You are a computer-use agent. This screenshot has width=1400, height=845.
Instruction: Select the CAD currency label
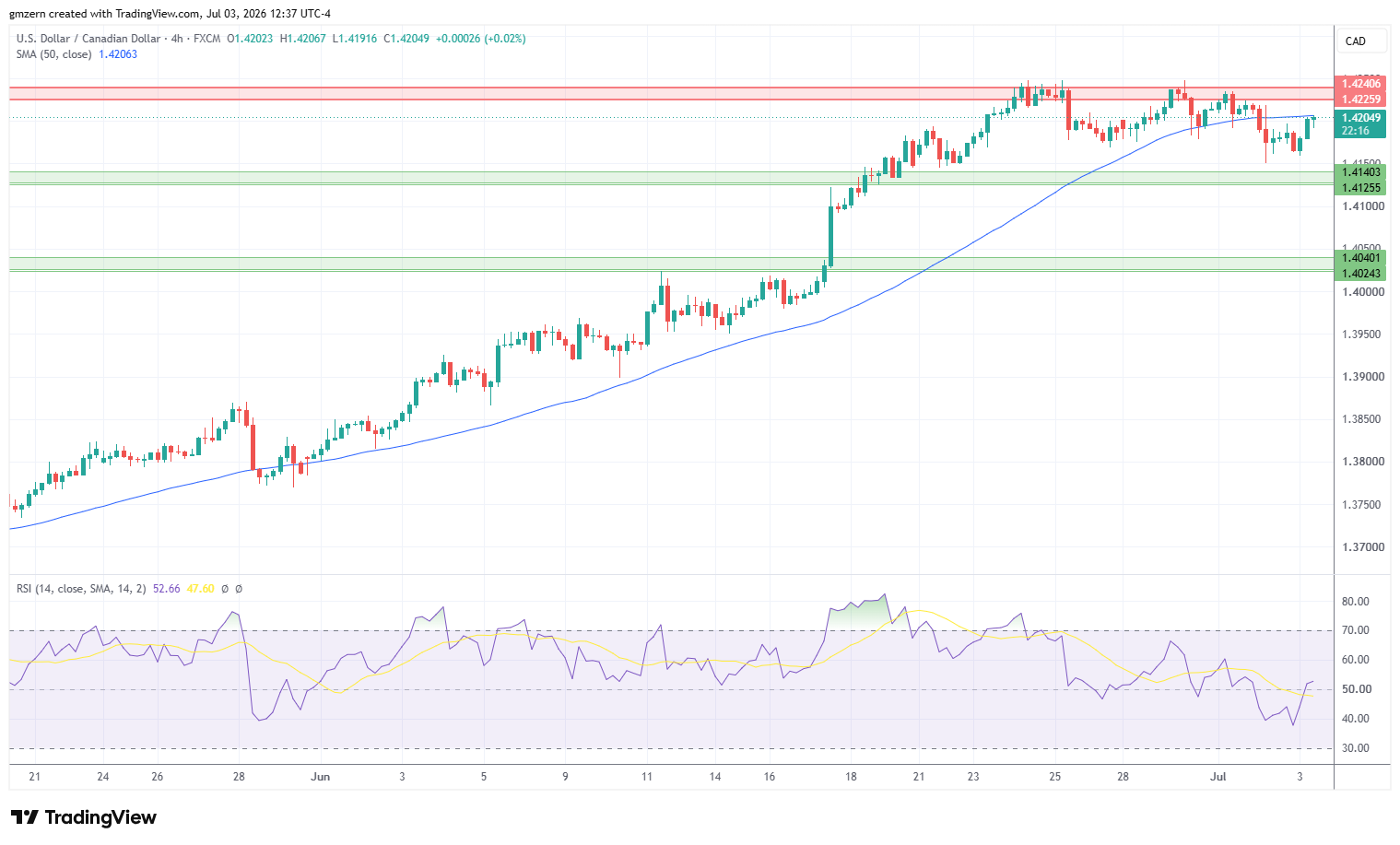point(1356,41)
